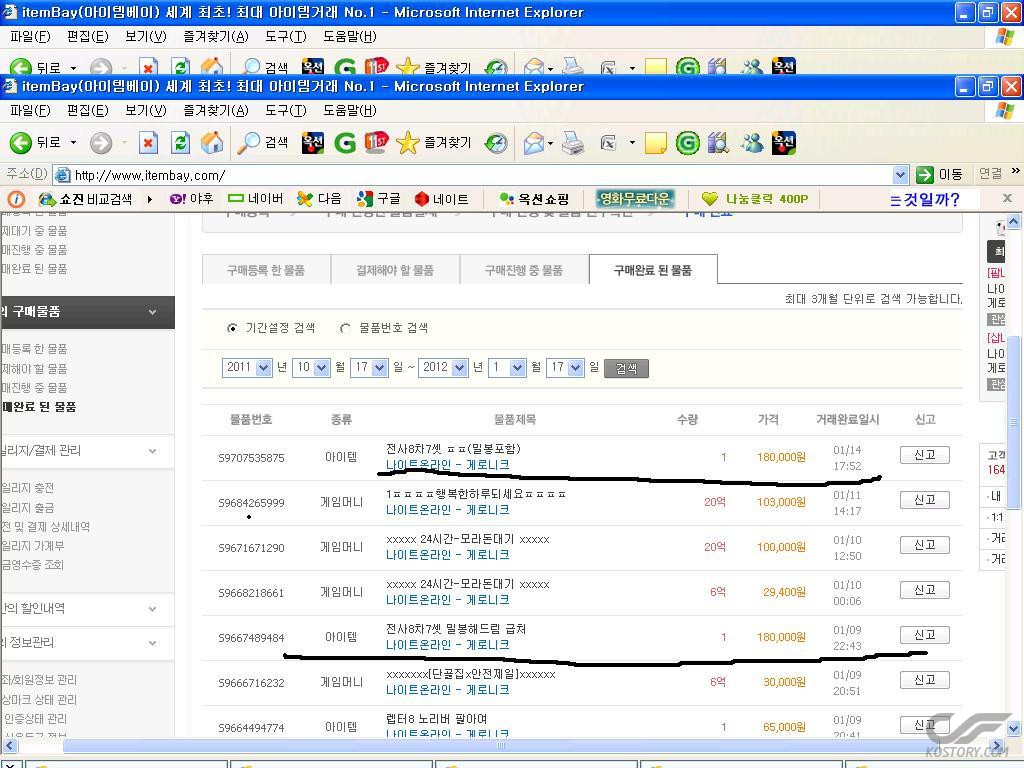This screenshot has height=768, width=1024.
Task: Click 신고 for item 59671671290
Action: tap(925, 545)
